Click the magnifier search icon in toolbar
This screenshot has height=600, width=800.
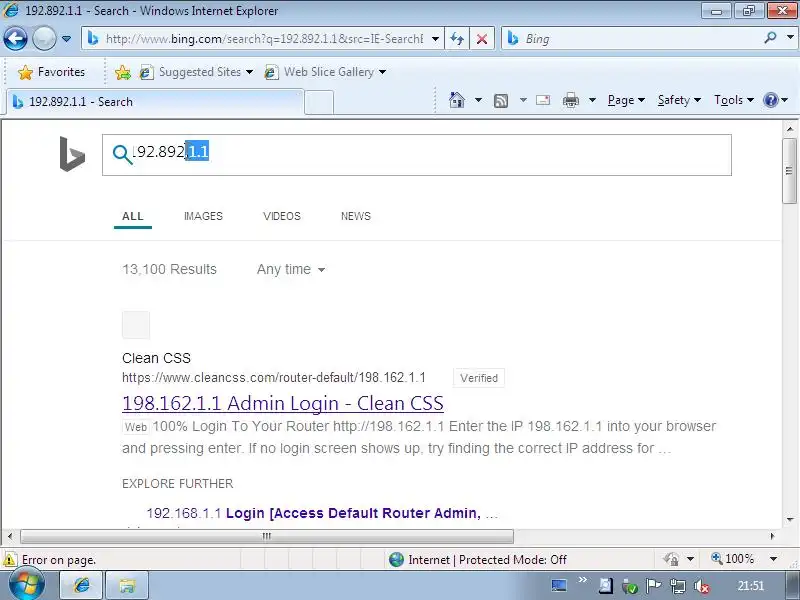pos(770,38)
